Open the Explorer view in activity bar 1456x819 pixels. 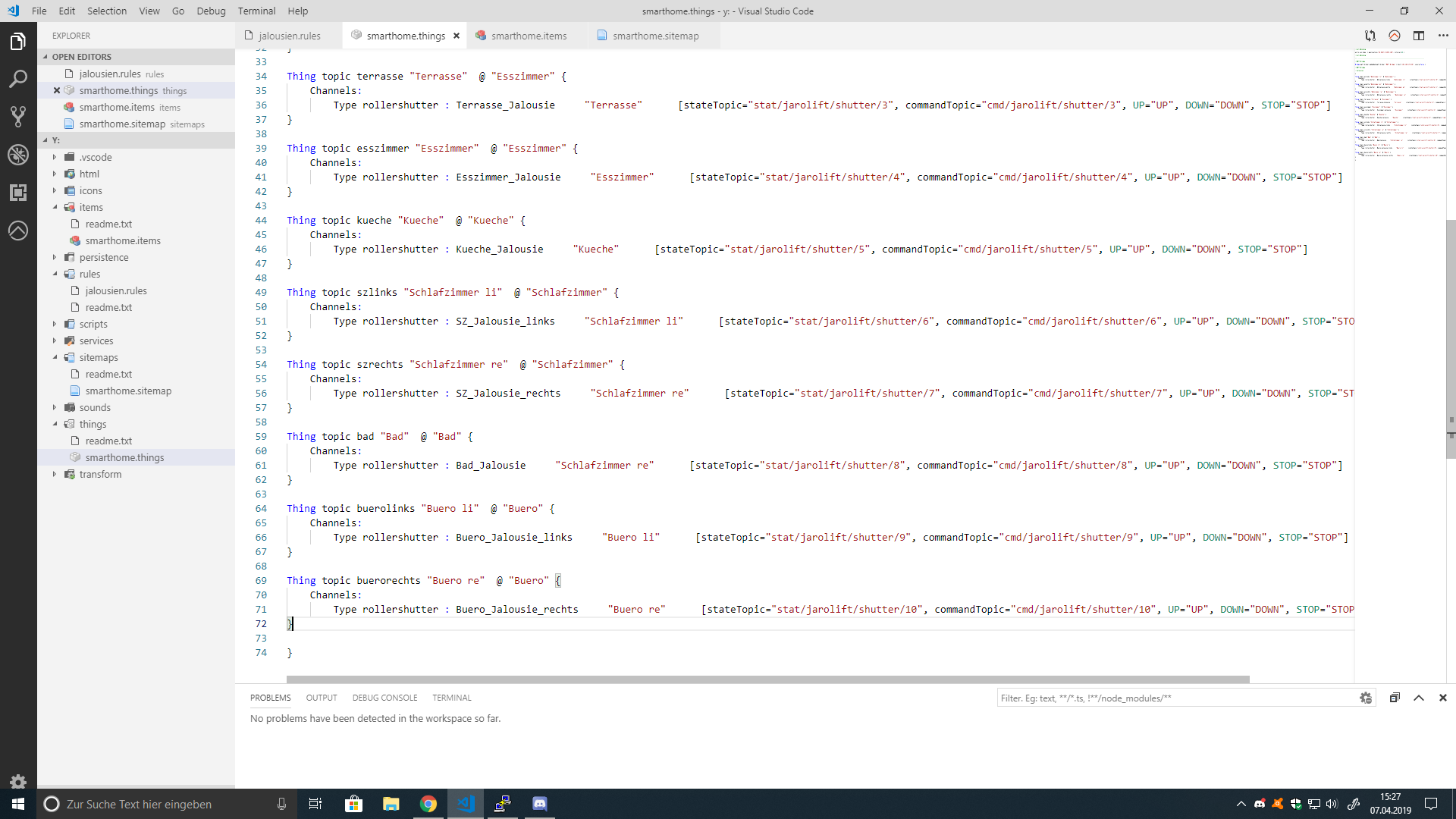[x=18, y=42]
